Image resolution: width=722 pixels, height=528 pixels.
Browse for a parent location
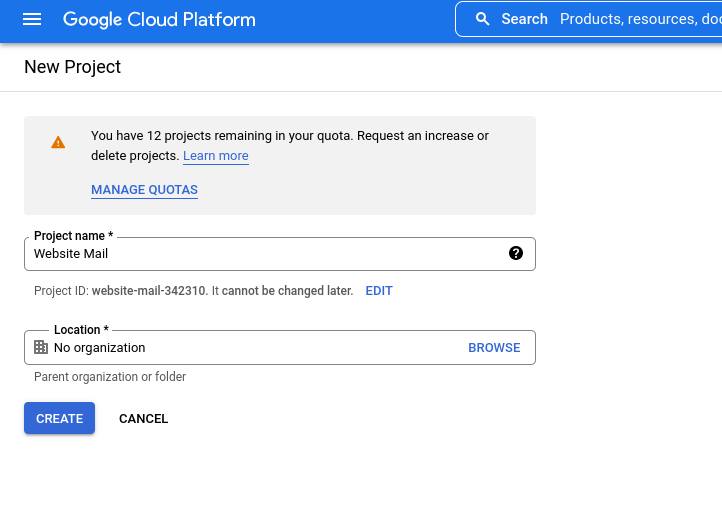pyautogui.click(x=494, y=348)
